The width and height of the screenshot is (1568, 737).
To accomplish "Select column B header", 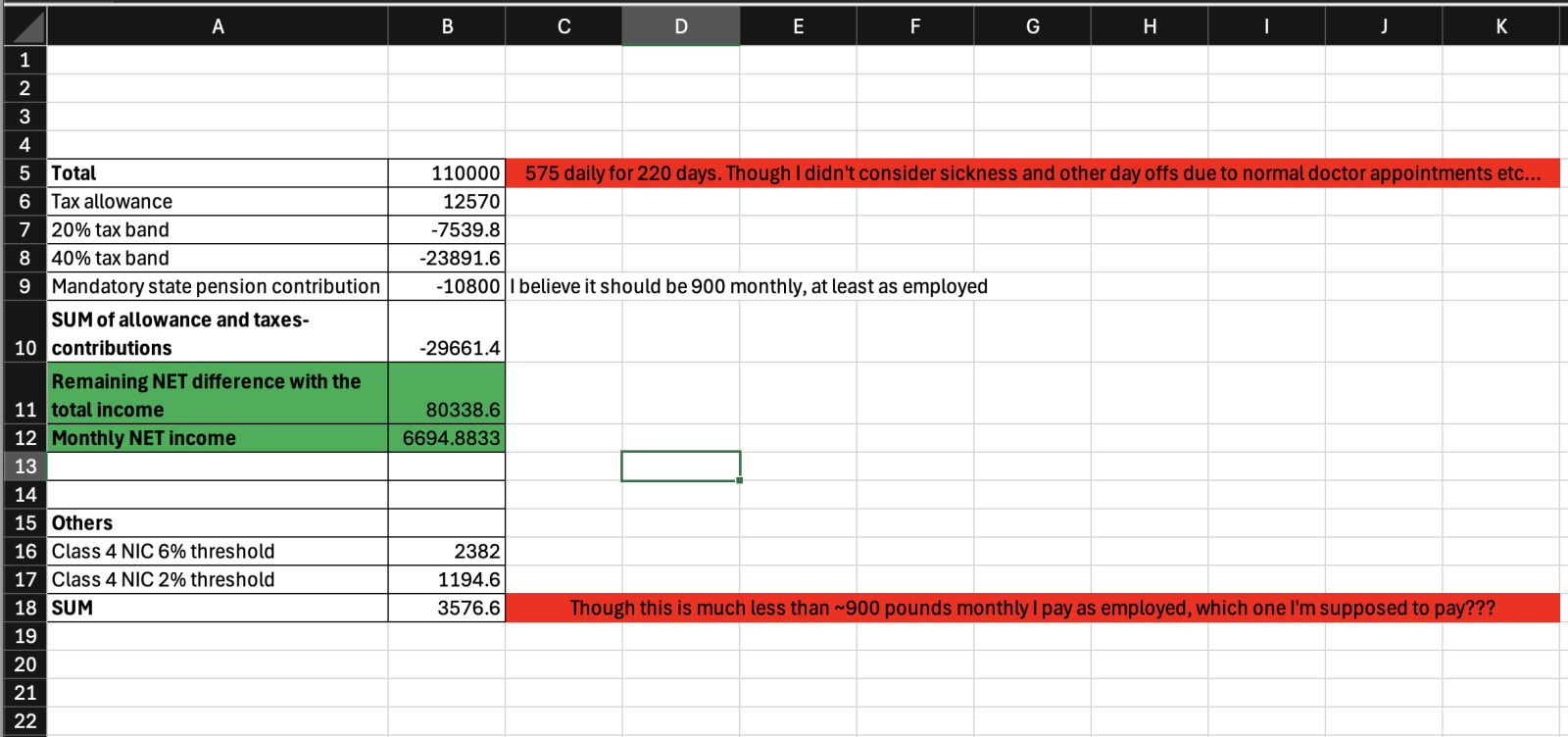I will tap(447, 26).
